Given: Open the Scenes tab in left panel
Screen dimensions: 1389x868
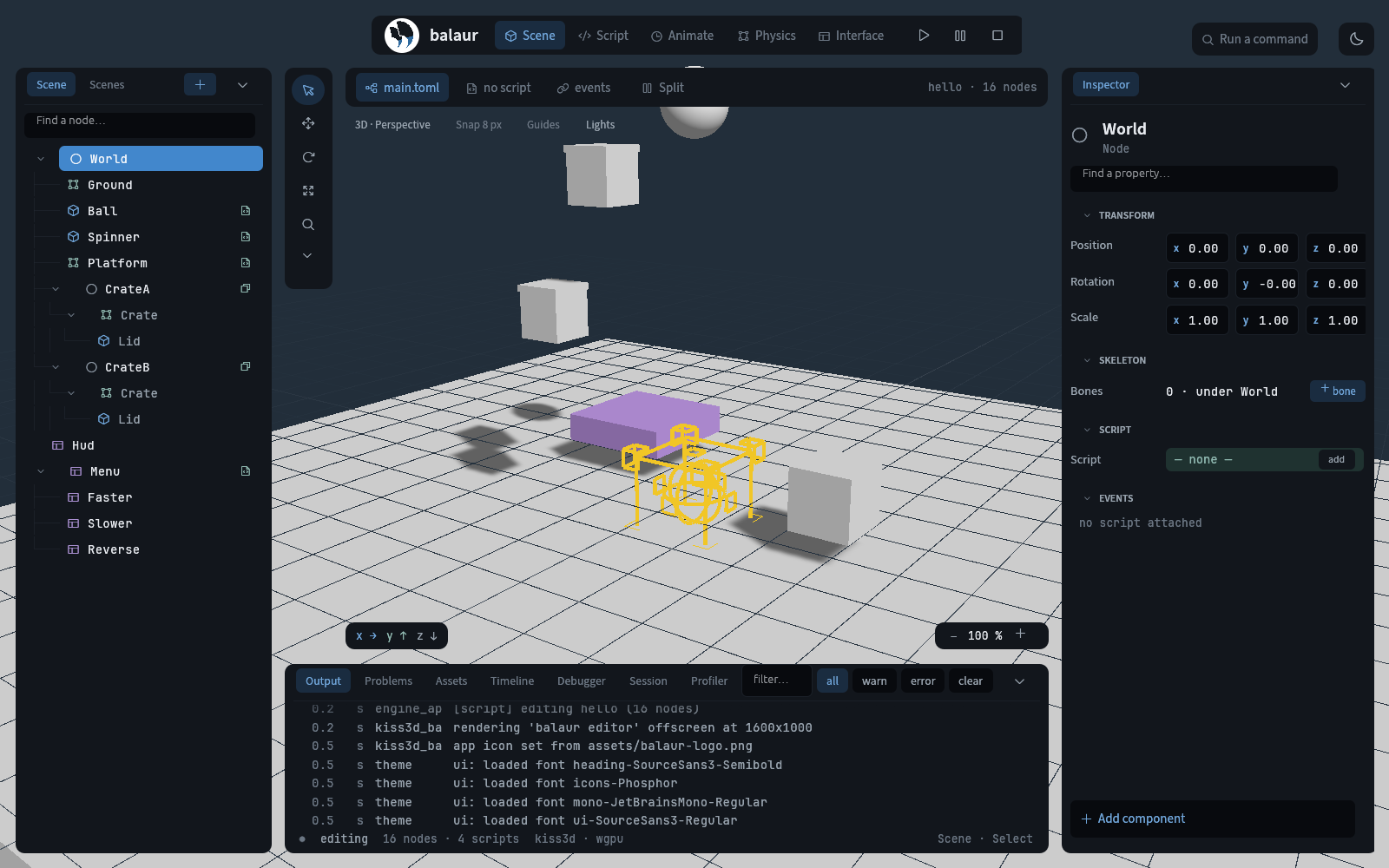Looking at the screenshot, I should 107,85.
